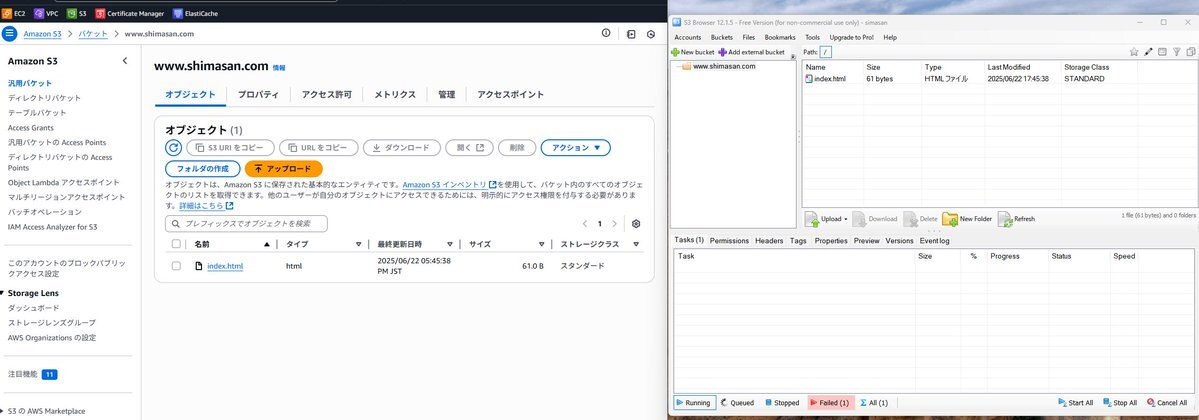Image resolution: width=1199 pixels, height=420 pixels.
Task: Click the アップロード orange button
Action: click(283, 168)
